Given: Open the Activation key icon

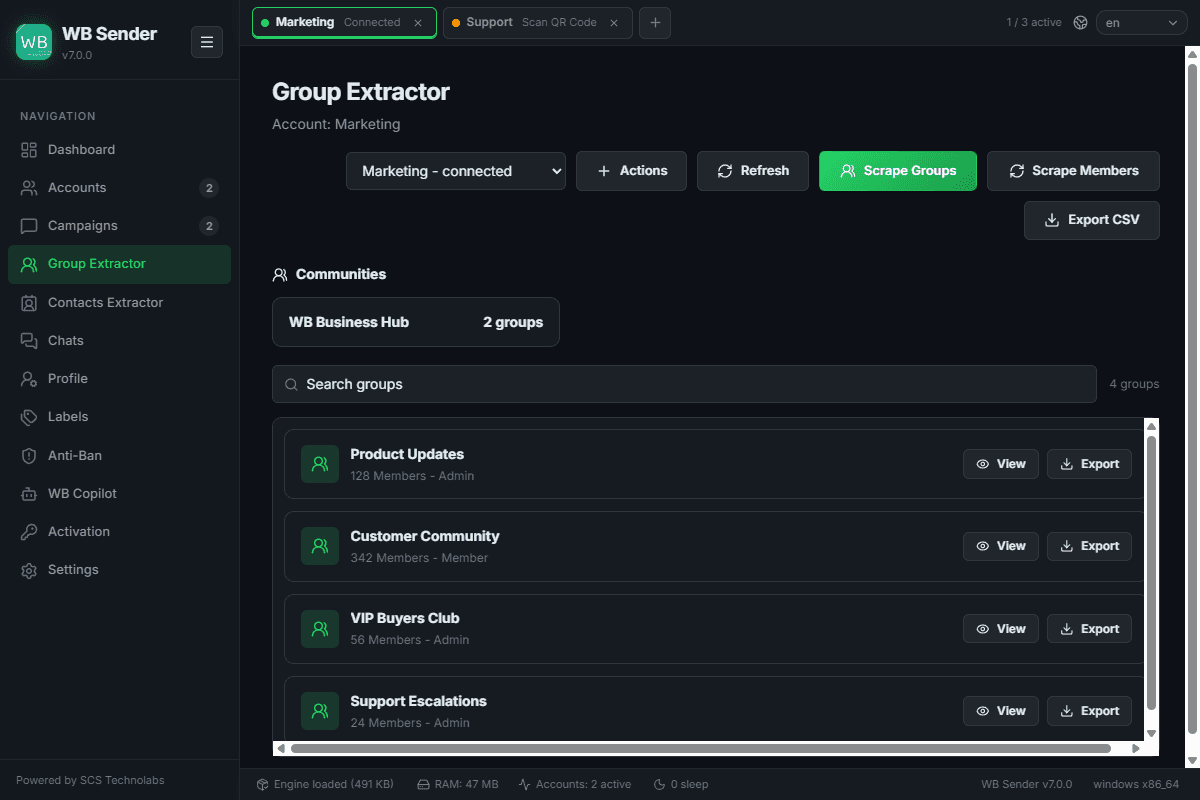Looking at the screenshot, I should [29, 532].
